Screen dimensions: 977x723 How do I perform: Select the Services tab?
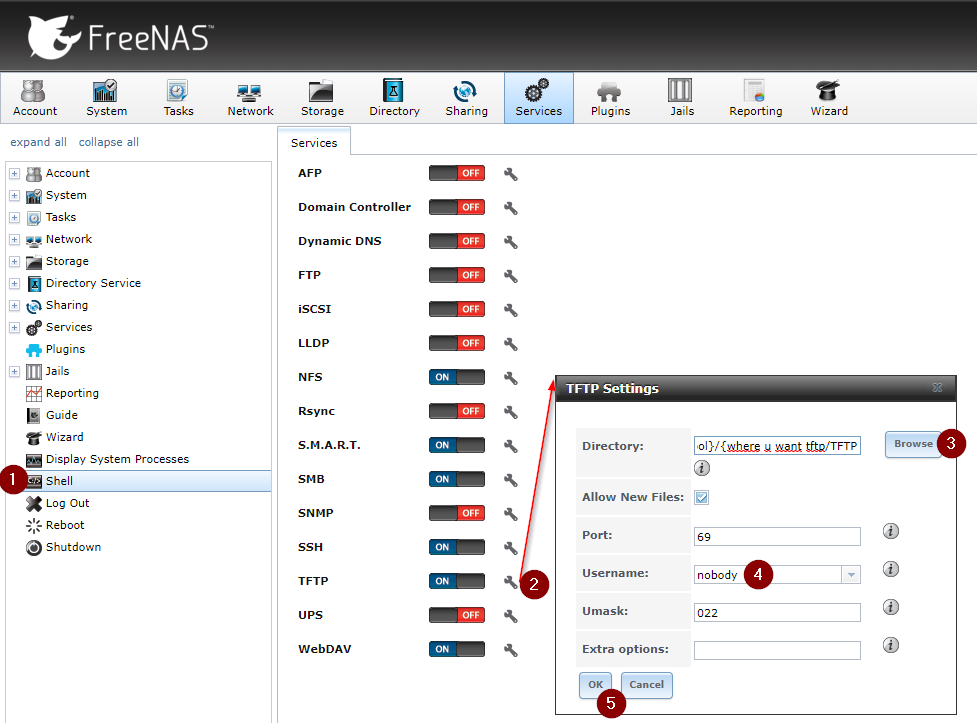click(x=314, y=143)
